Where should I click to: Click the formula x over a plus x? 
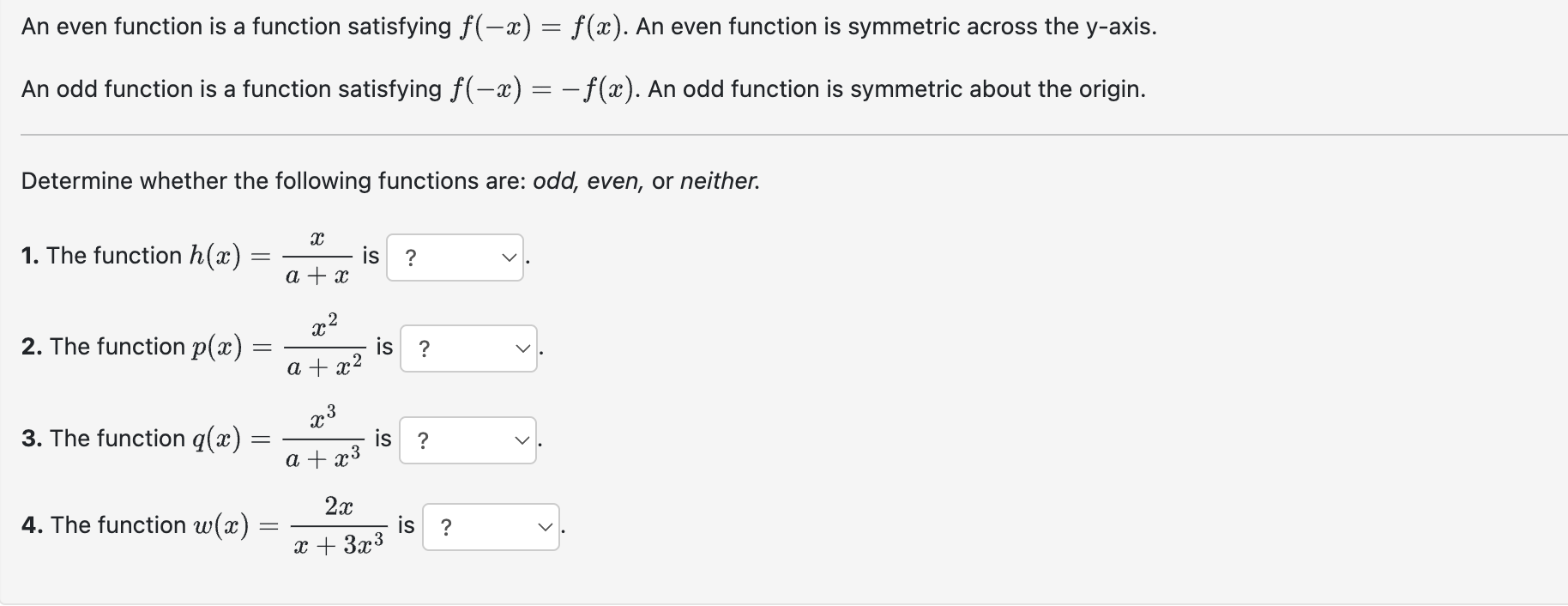317,257
